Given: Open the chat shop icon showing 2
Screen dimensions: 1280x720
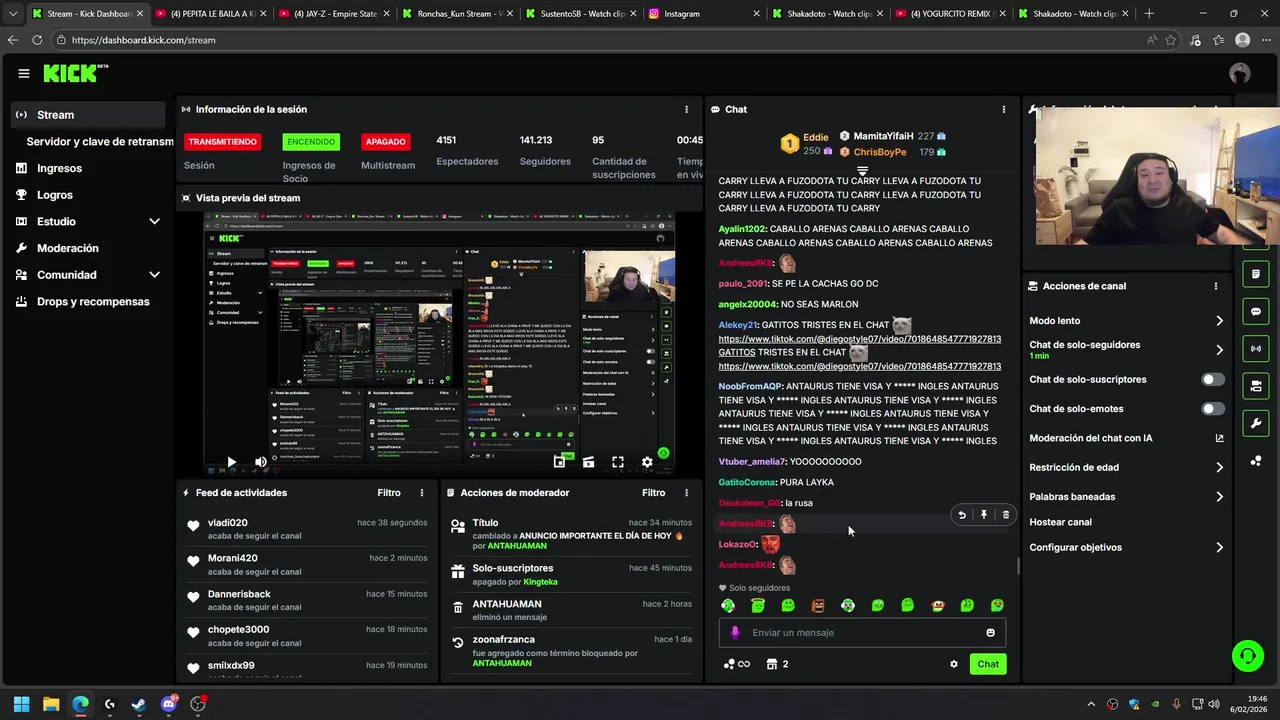Looking at the screenshot, I should [777, 664].
